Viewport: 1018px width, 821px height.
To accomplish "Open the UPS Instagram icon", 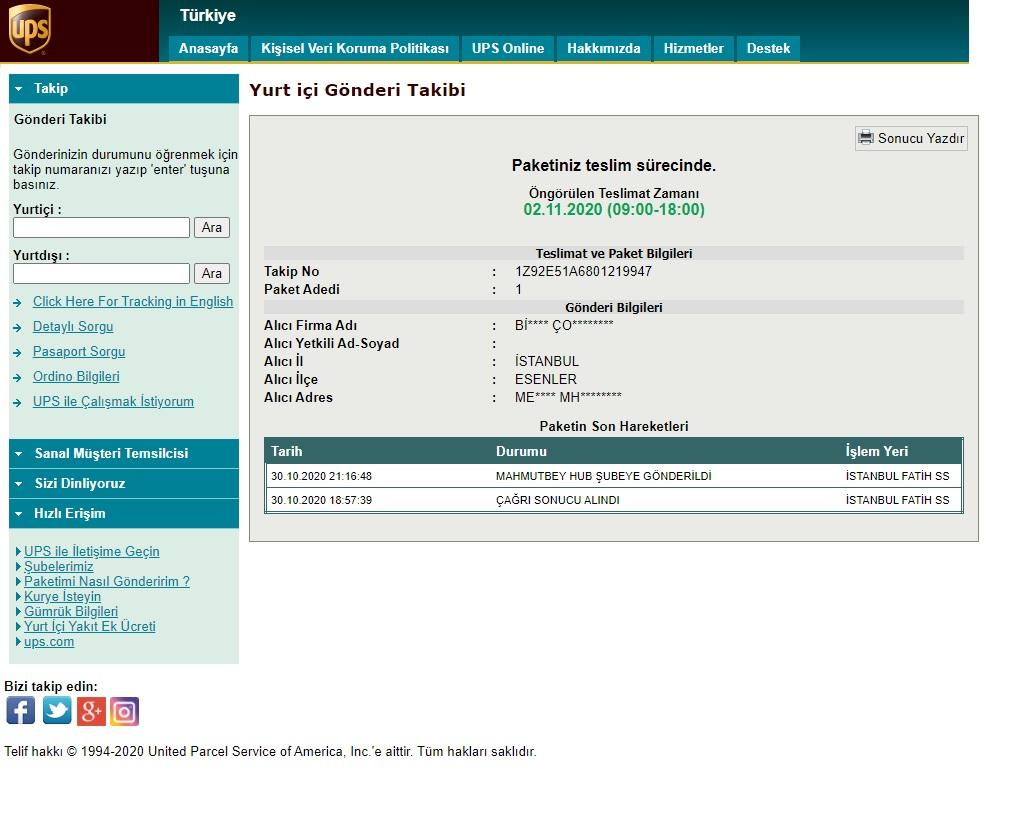I will 125,711.
